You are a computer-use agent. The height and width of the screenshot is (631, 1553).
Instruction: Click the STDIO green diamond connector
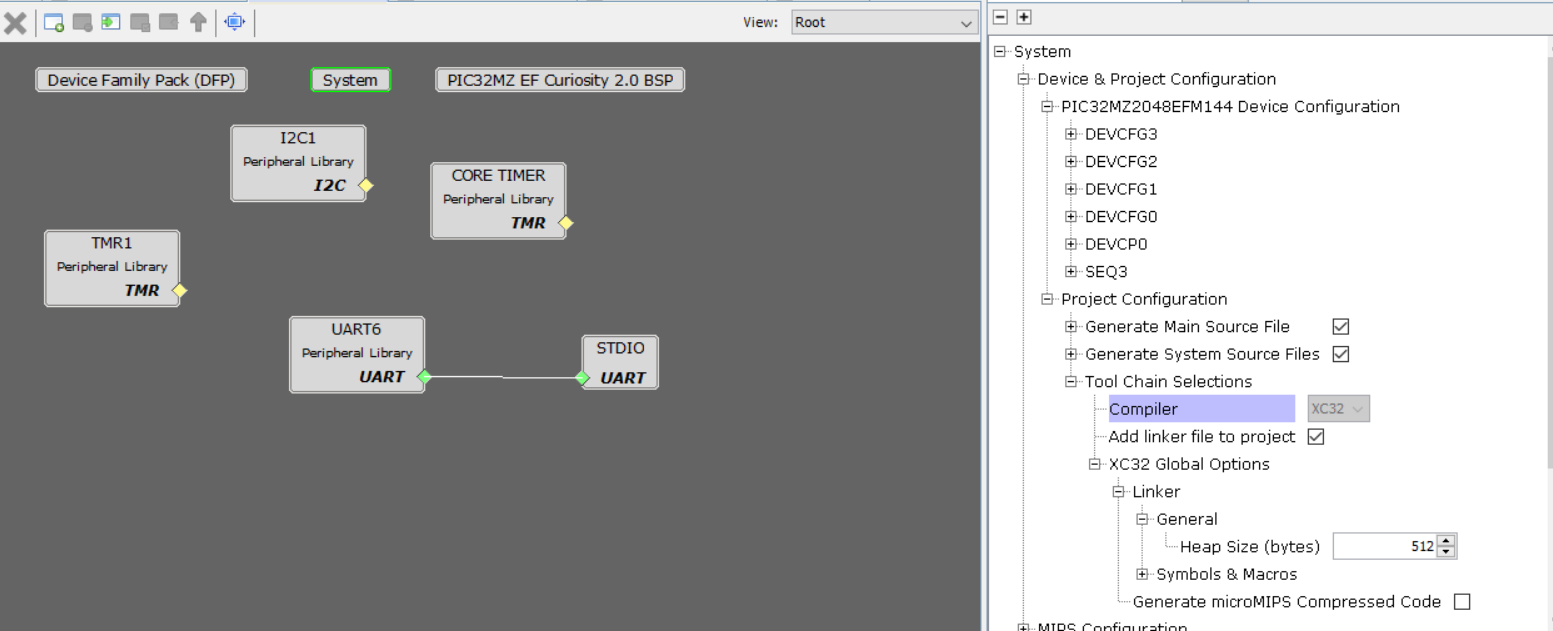582,378
